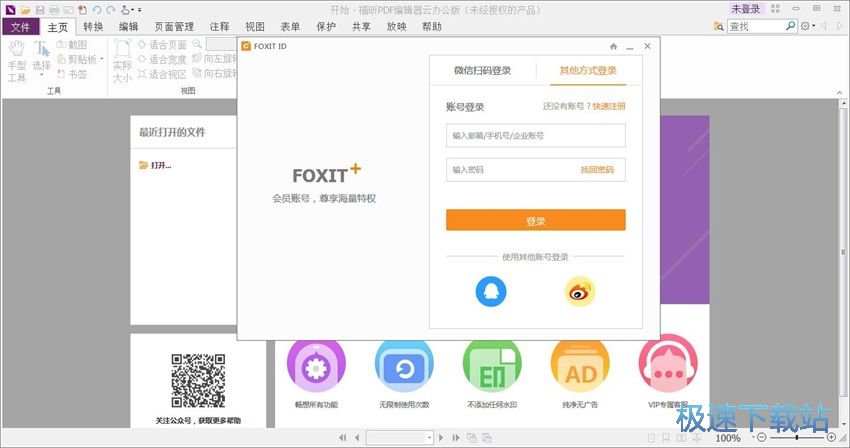Viewport: 850px width, 448px height.
Task: Set view to Actual Size (实际大小)
Action: coord(122,61)
